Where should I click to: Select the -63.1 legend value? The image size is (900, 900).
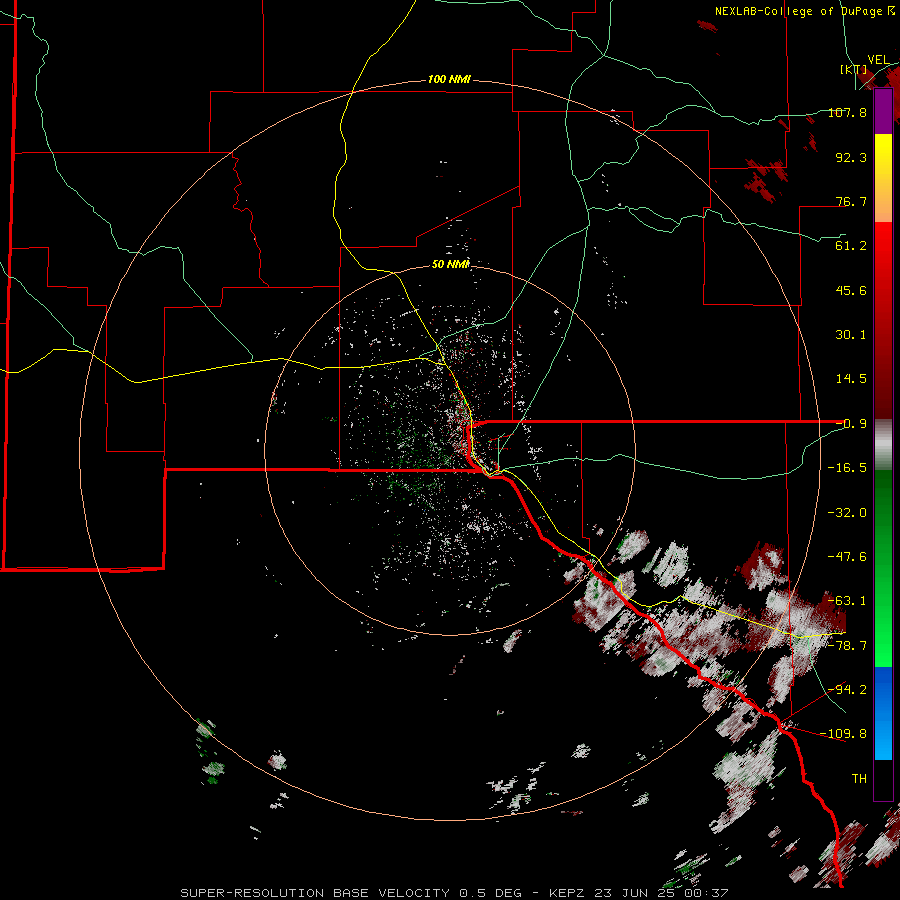[x=847, y=601]
